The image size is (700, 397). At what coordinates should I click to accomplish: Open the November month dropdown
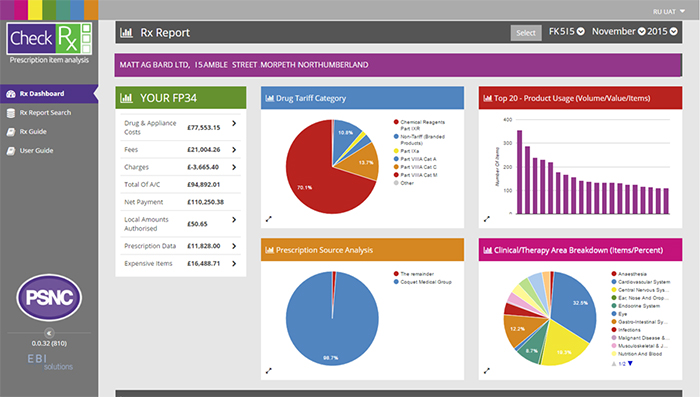[618, 31]
